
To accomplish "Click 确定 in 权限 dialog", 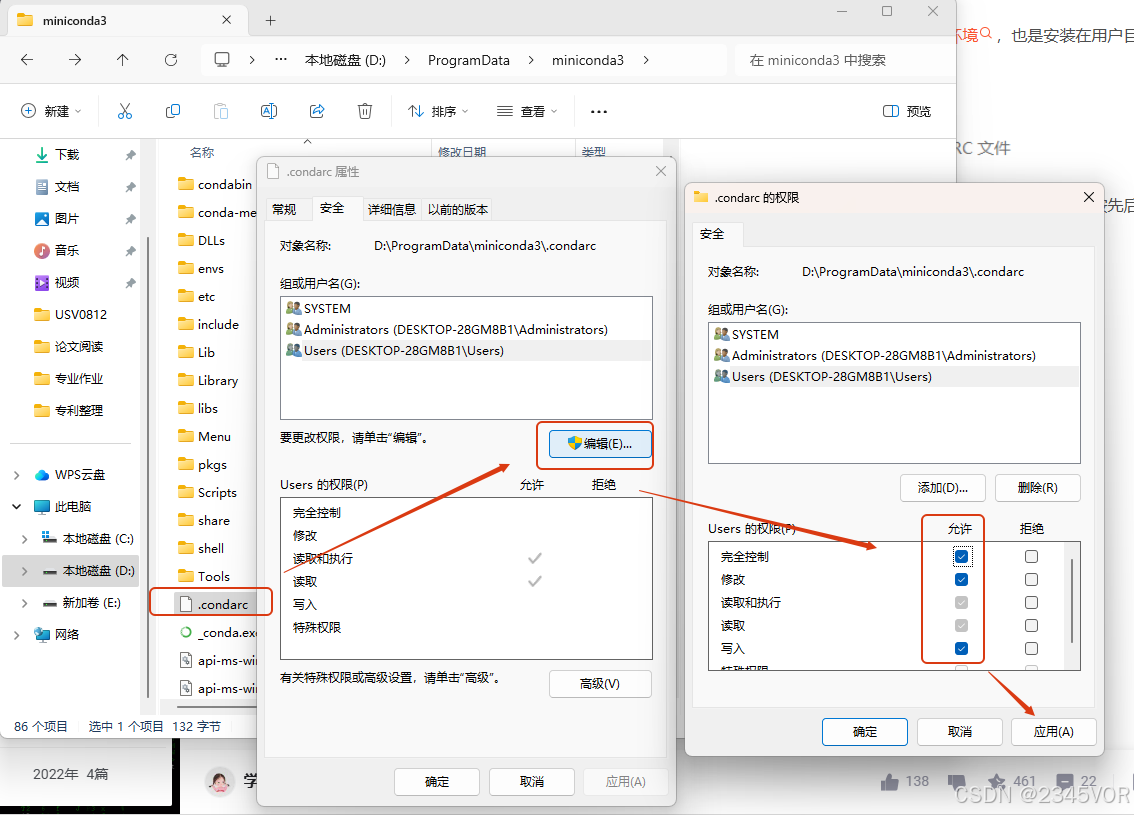I will [x=864, y=732].
